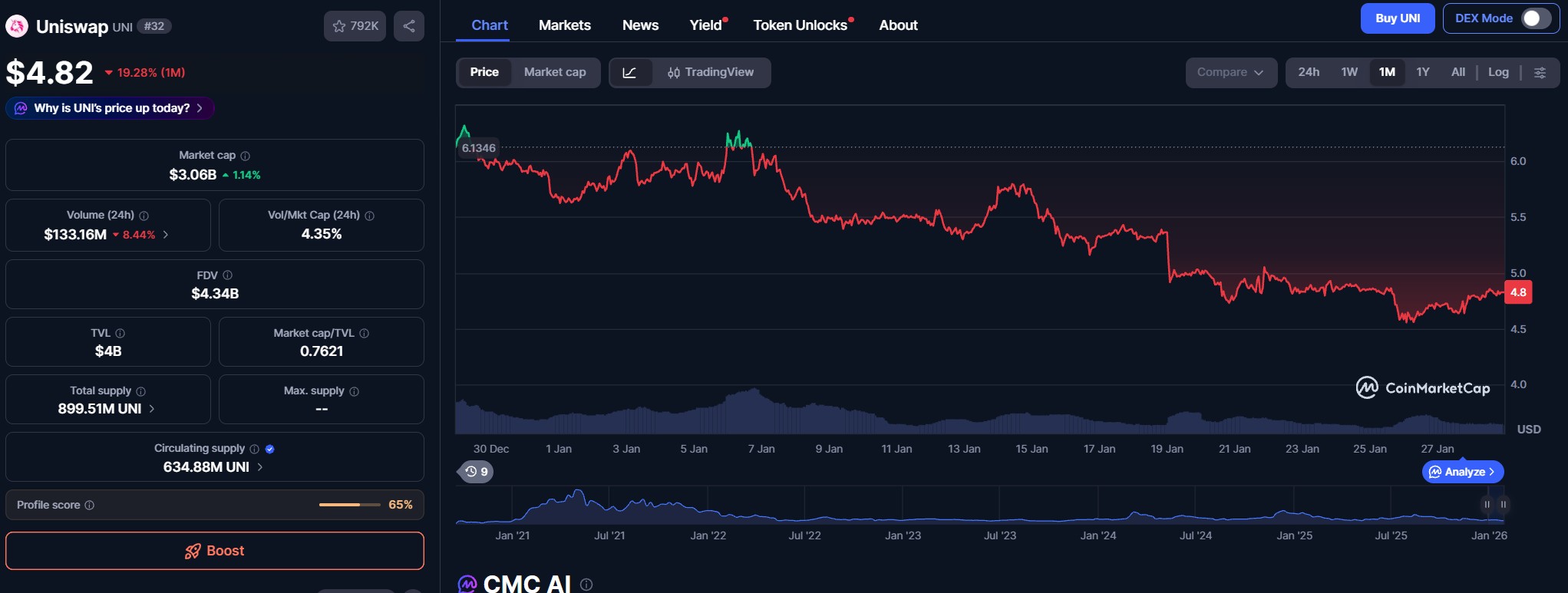Toggle the DEX Mode switch
This screenshot has width=1568, height=593.
click(x=1536, y=18)
